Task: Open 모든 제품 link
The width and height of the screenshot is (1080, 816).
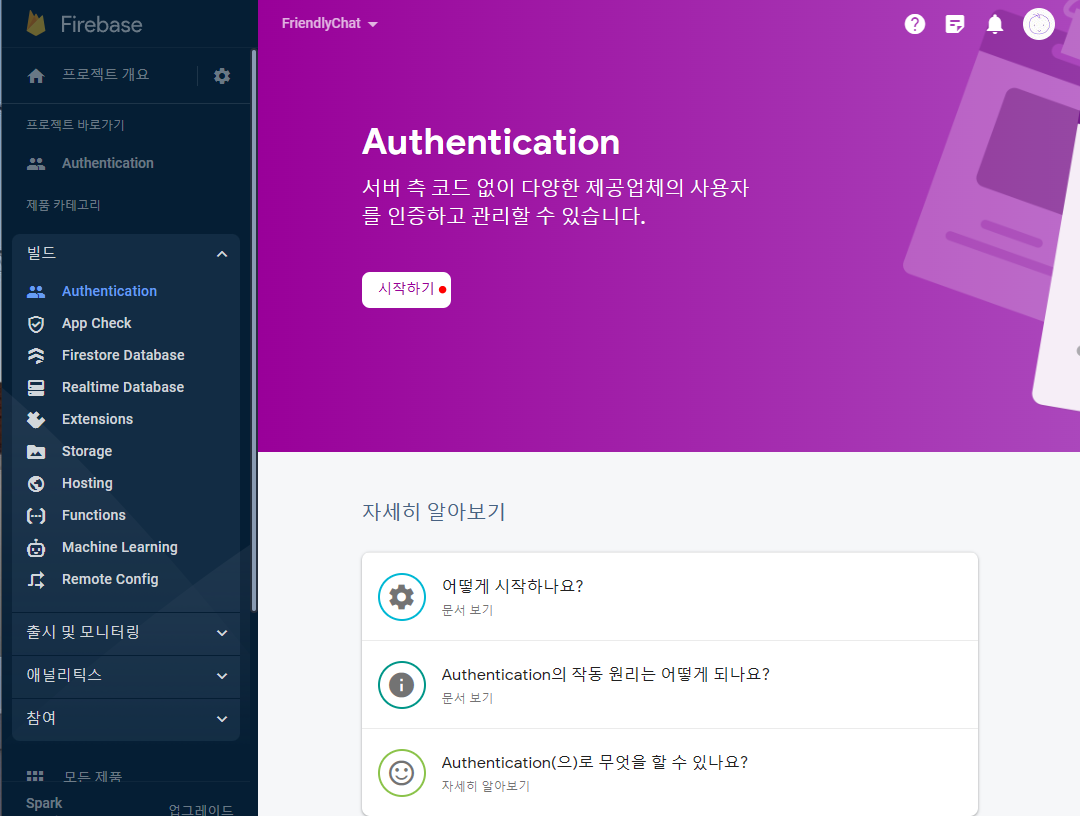Action: coord(93,777)
